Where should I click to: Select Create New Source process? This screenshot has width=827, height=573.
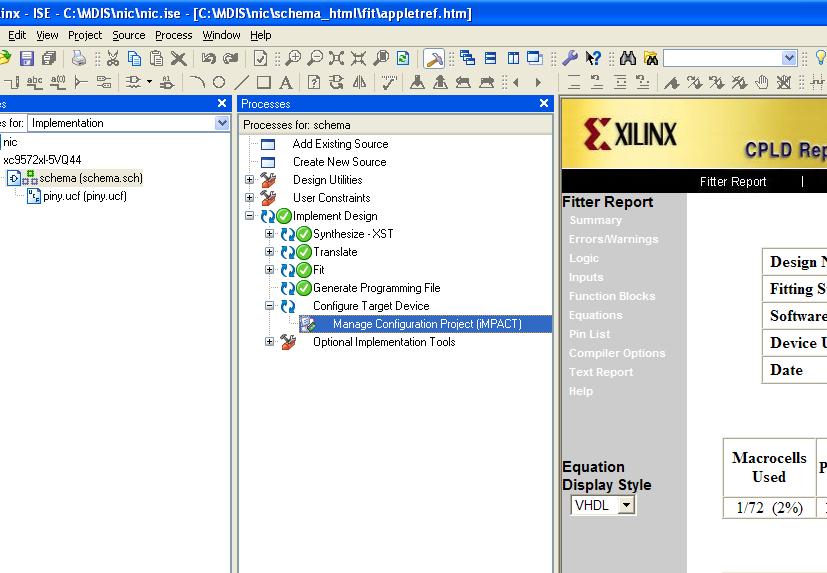click(x=340, y=162)
